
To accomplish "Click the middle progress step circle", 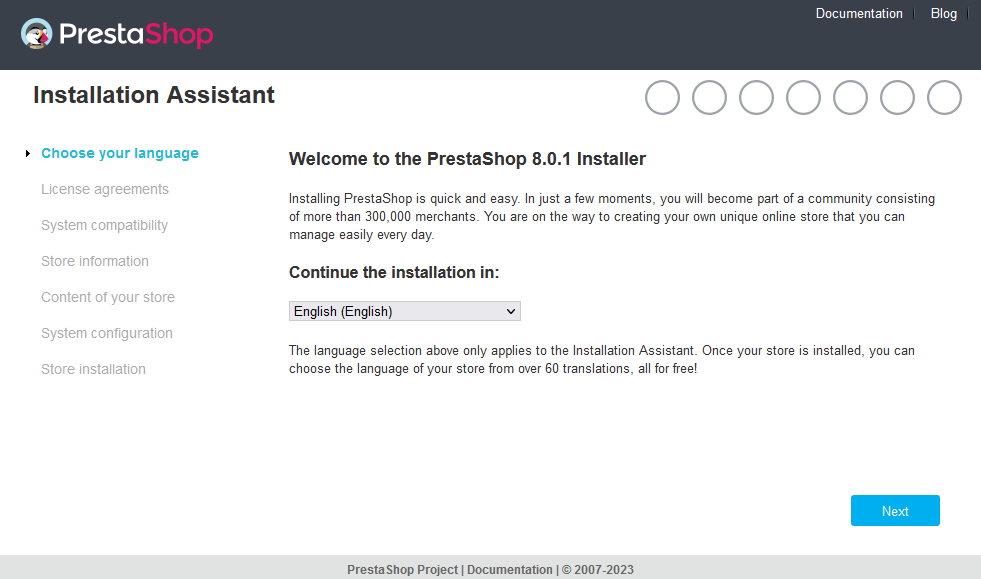I will pyautogui.click(x=803, y=97).
